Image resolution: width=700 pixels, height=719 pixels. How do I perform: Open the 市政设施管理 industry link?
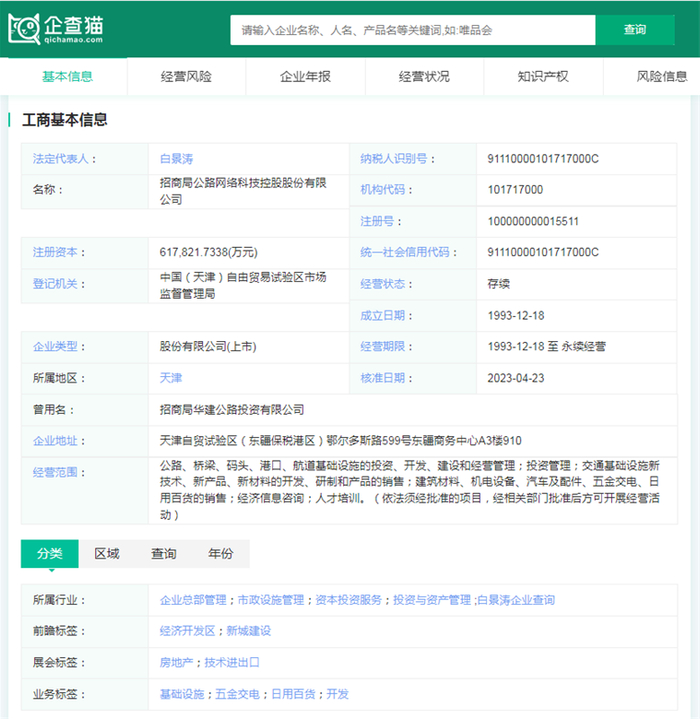(x=270, y=600)
